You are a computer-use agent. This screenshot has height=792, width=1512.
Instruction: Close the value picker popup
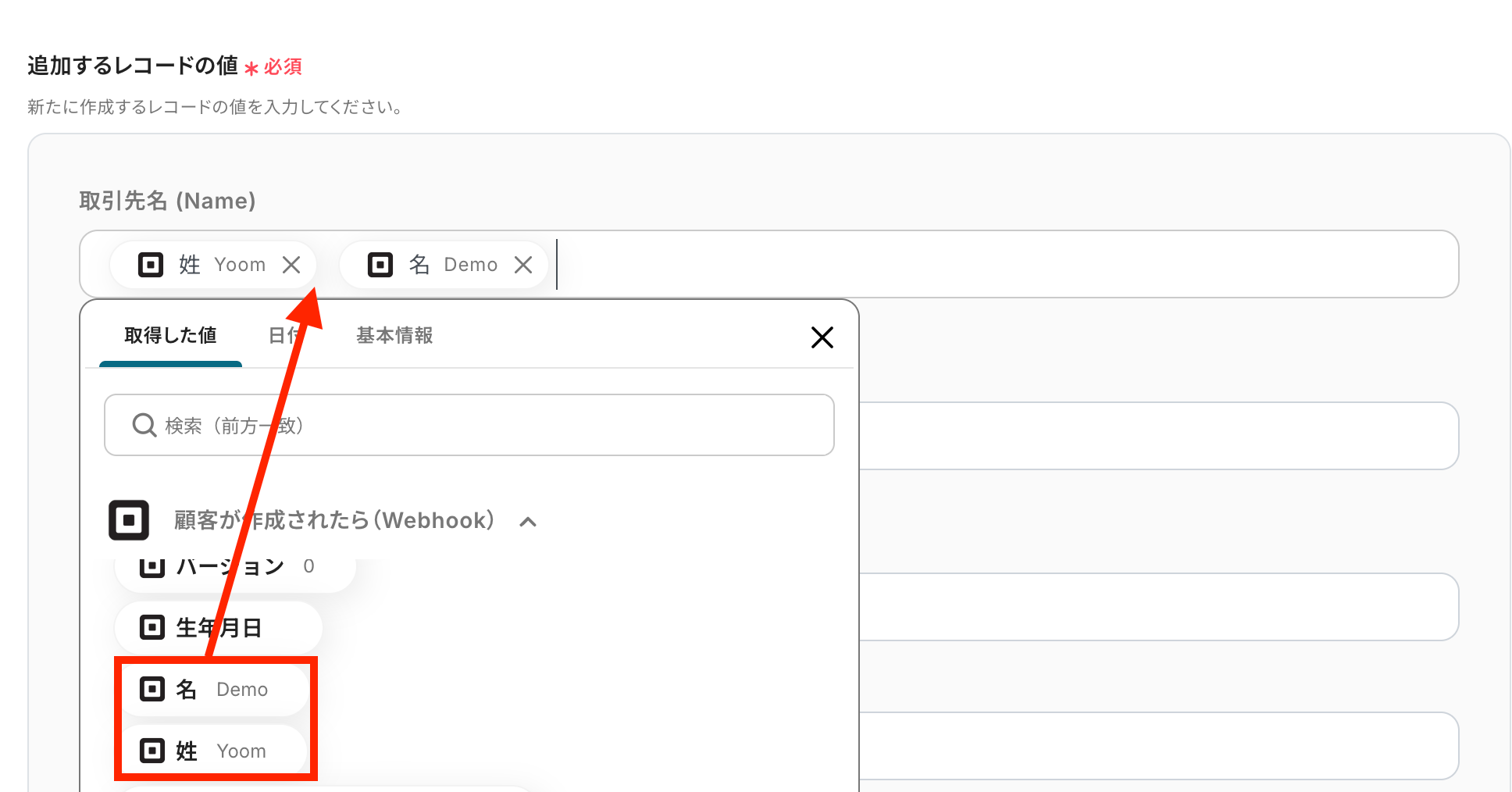point(822,337)
